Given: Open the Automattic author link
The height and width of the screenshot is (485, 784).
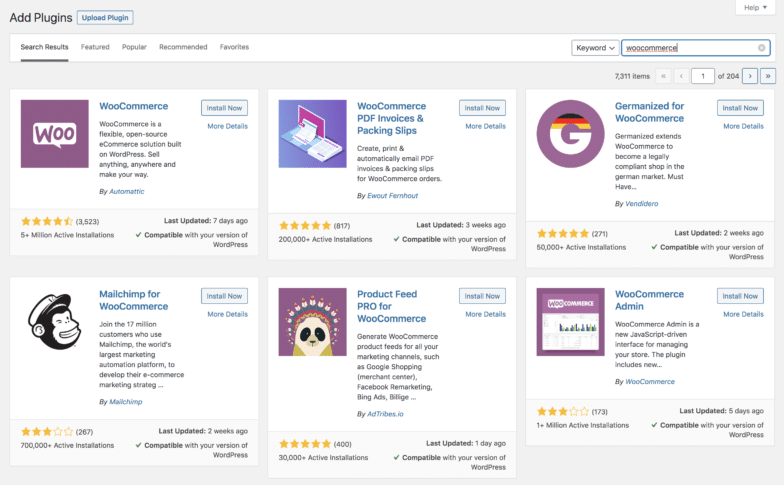Looking at the screenshot, I should (124, 191).
